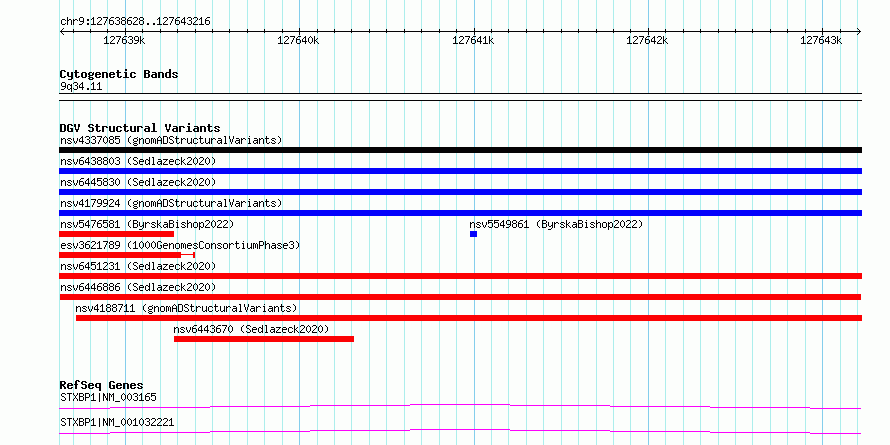Click the nsv4337085 gnomAD label
This screenshot has width=890, height=445.
pyautogui.click(x=171, y=140)
